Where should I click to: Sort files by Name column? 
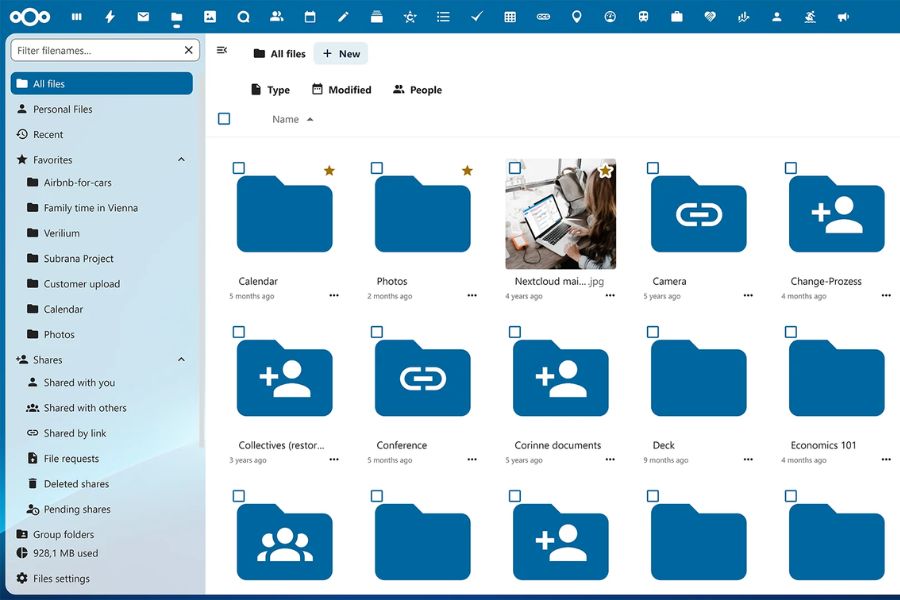tap(292, 119)
